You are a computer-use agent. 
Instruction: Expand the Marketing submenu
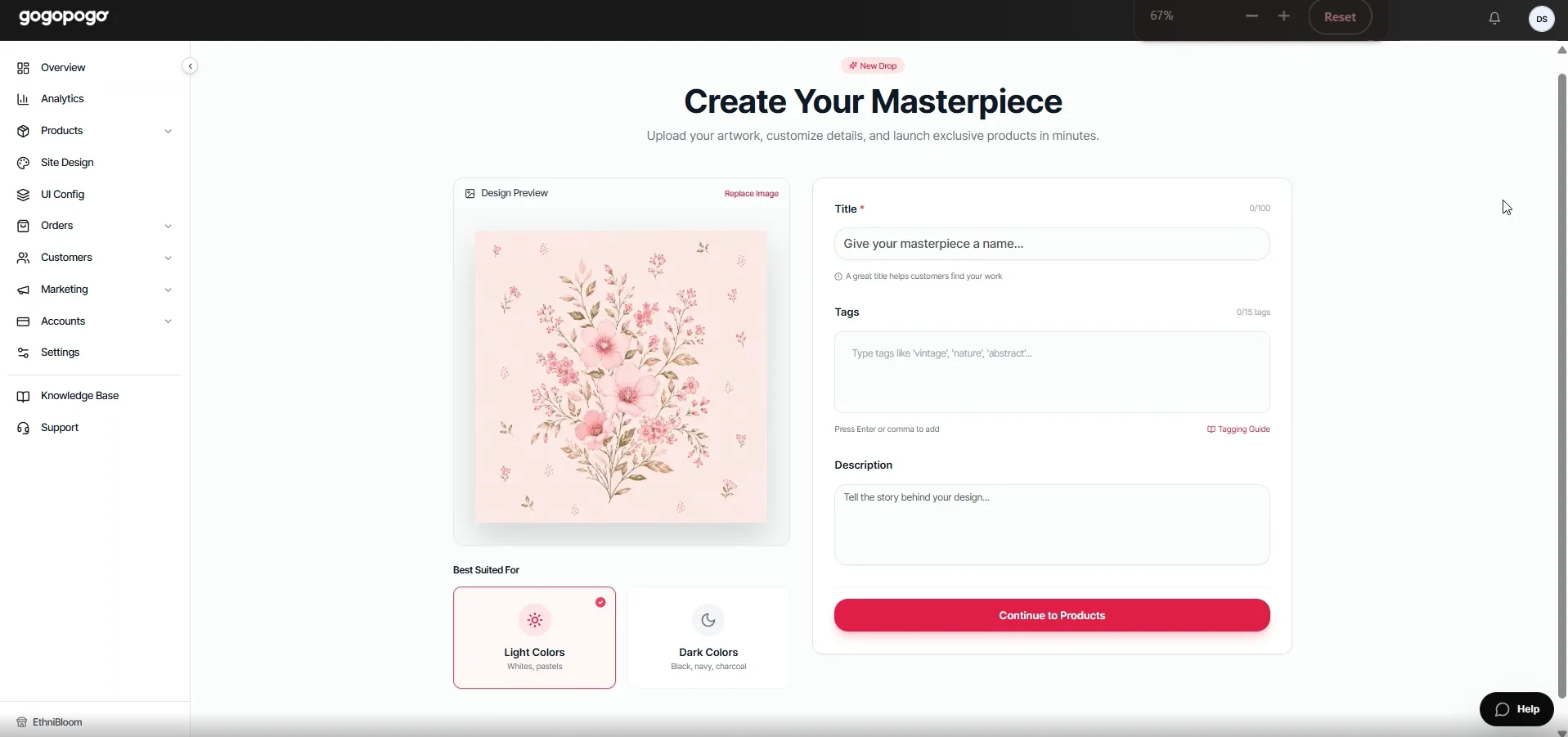[168, 290]
